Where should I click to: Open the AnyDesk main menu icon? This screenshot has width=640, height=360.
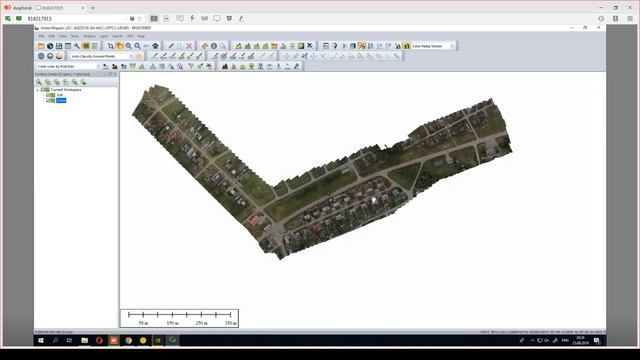[x=630, y=19]
